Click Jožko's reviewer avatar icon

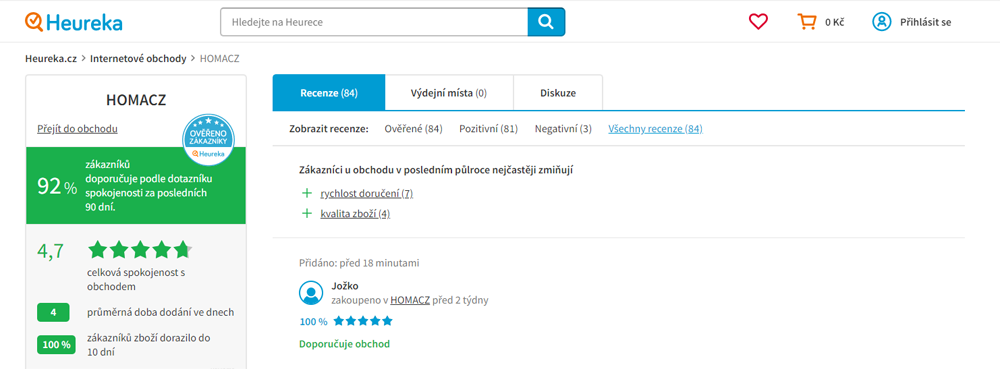[311, 293]
